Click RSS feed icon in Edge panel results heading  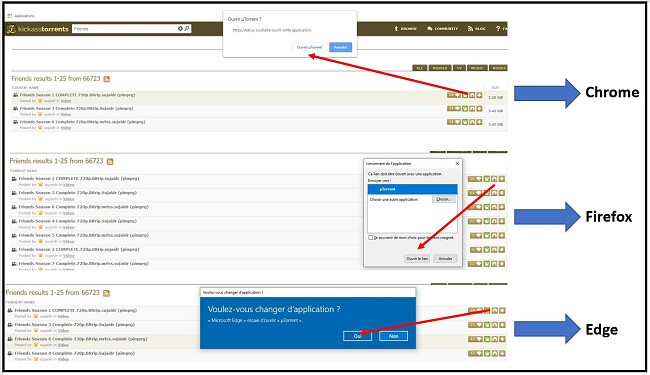coord(107,293)
